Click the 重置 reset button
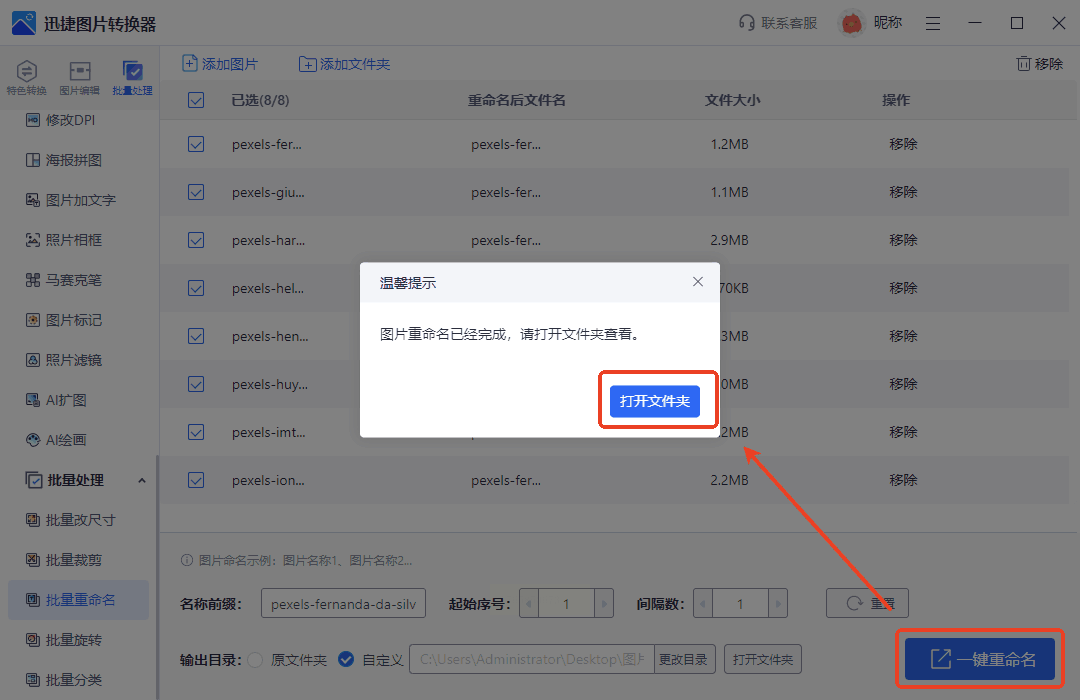 tap(867, 604)
